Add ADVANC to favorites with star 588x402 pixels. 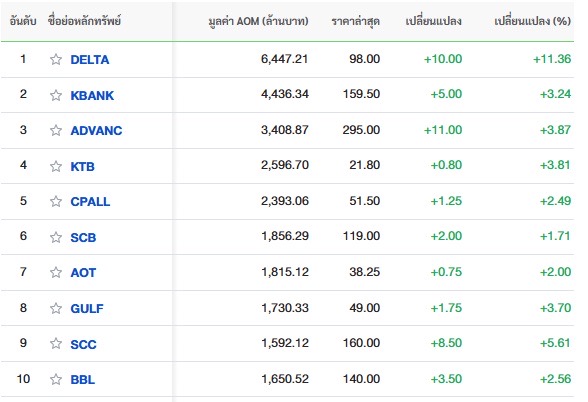(x=56, y=130)
